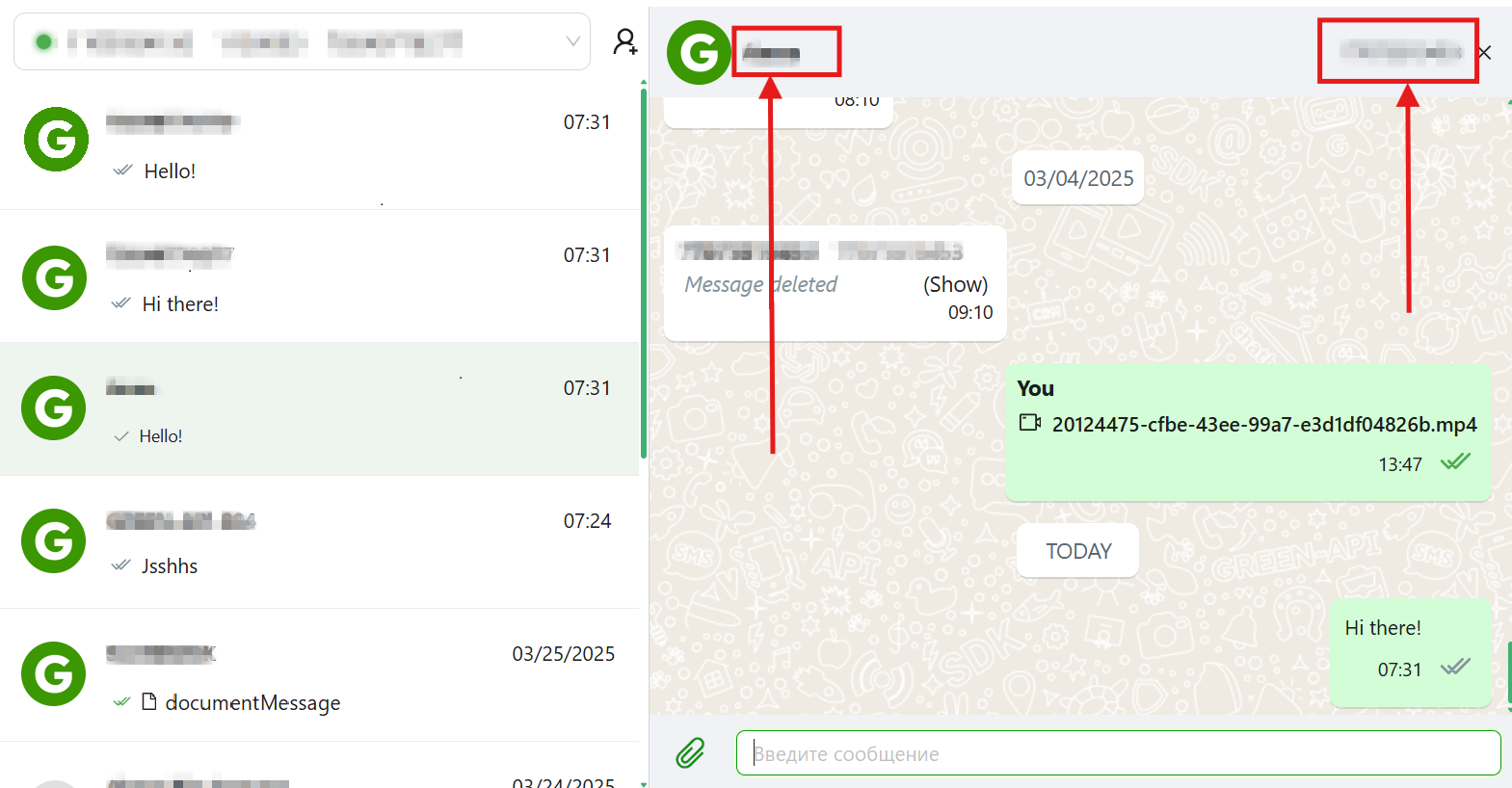
Task: Click the message input field
Action: (x=1118, y=752)
